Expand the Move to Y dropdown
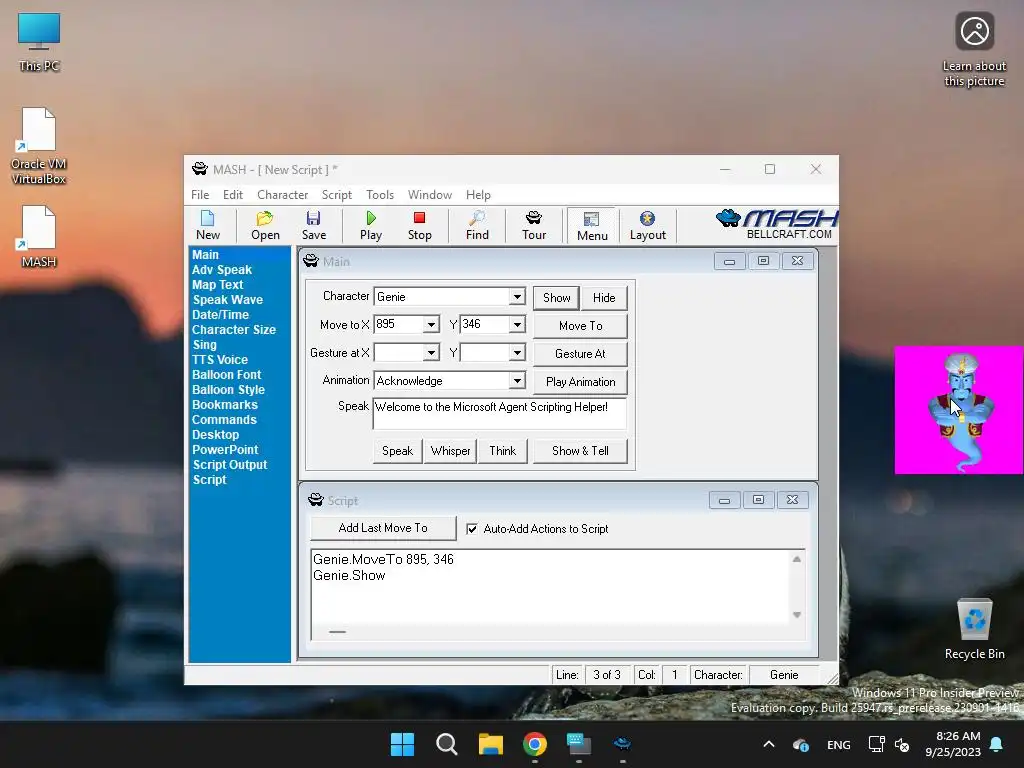The height and width of the screenshot is (768, 1024). 517,325
